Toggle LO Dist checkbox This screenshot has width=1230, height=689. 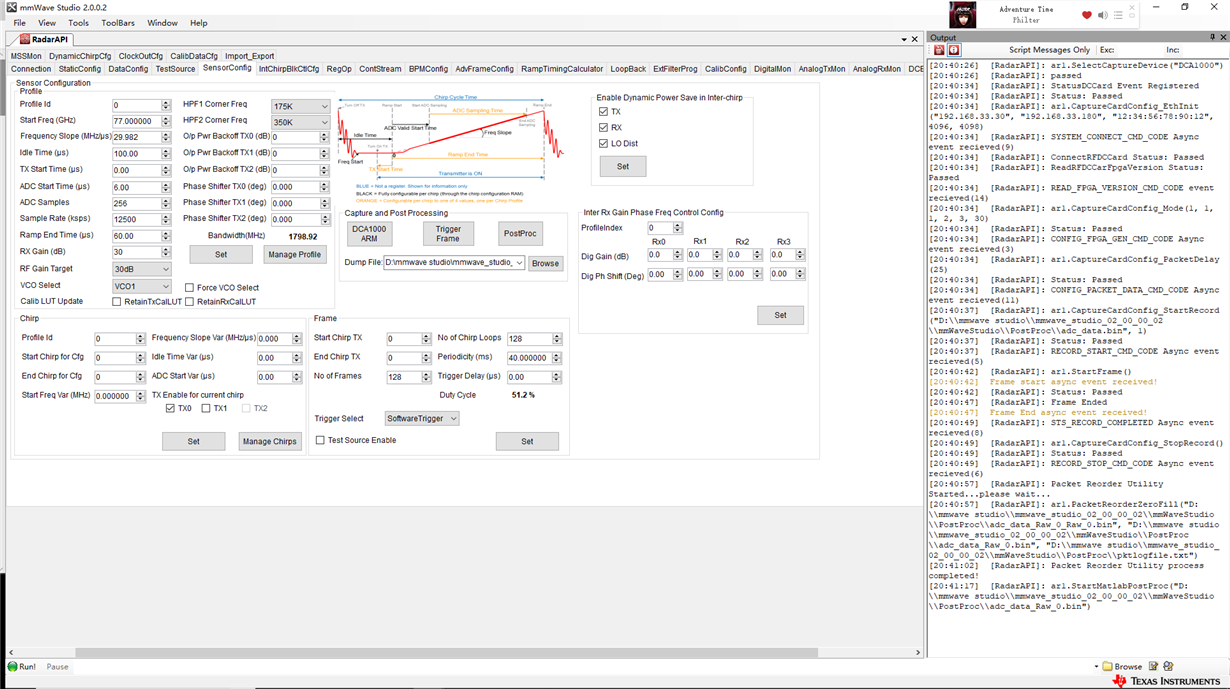coord(603,144)
